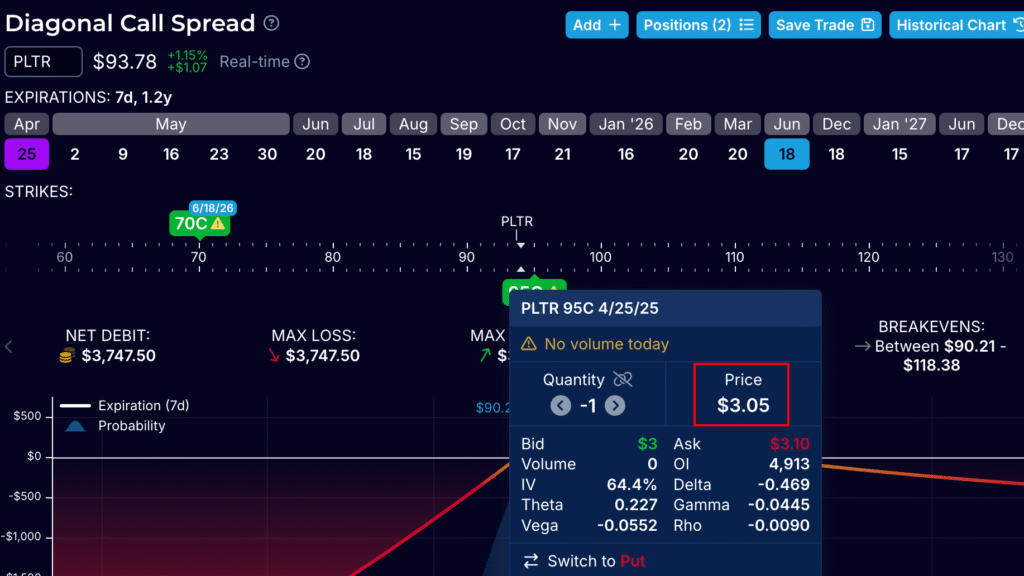Click the Mar month header
1024x576 pixels.
(x=738, y=124)
